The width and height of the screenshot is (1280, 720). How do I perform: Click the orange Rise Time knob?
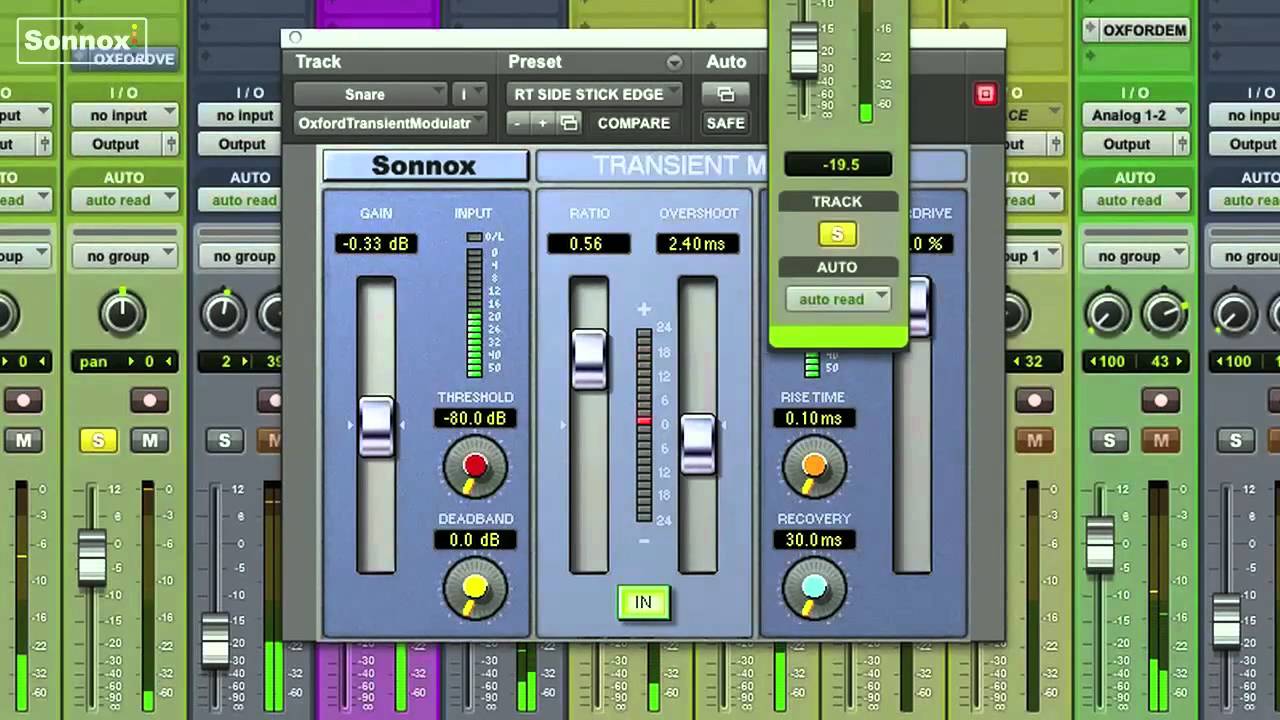pyautogui.click(x=814, y=467)
